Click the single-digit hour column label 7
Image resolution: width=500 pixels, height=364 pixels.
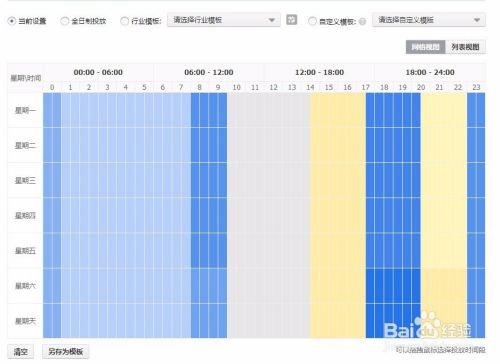tap(181, 87)
